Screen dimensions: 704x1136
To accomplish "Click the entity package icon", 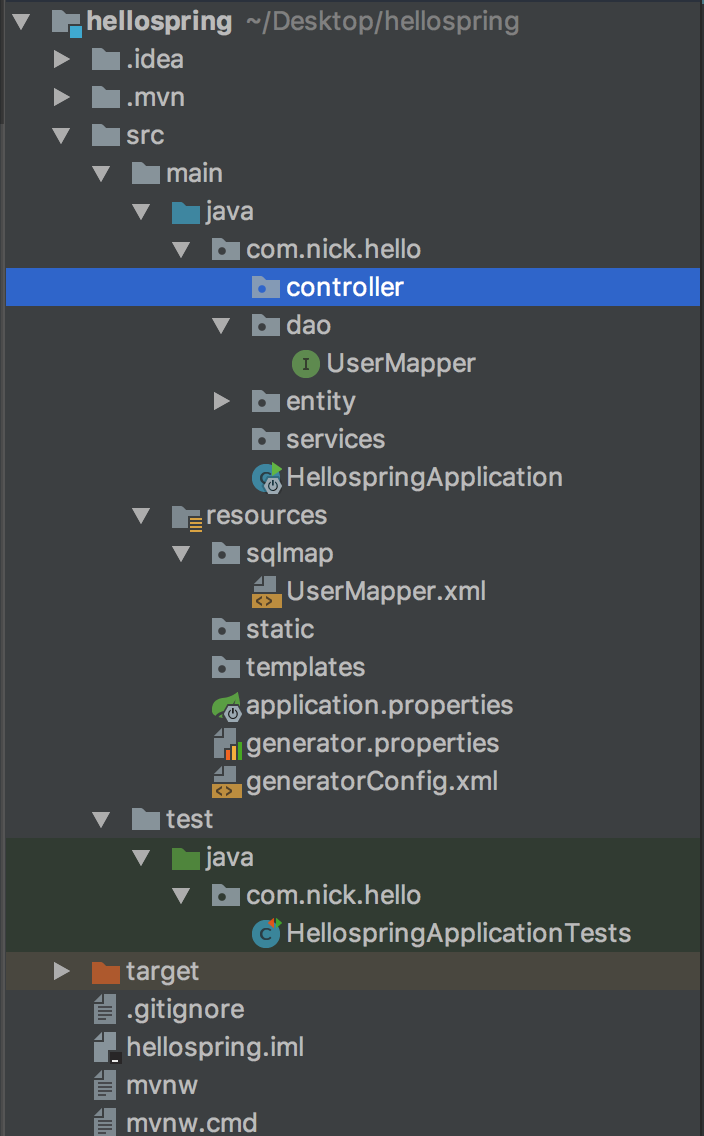I will pyautogui.click(x=266, y=401).
